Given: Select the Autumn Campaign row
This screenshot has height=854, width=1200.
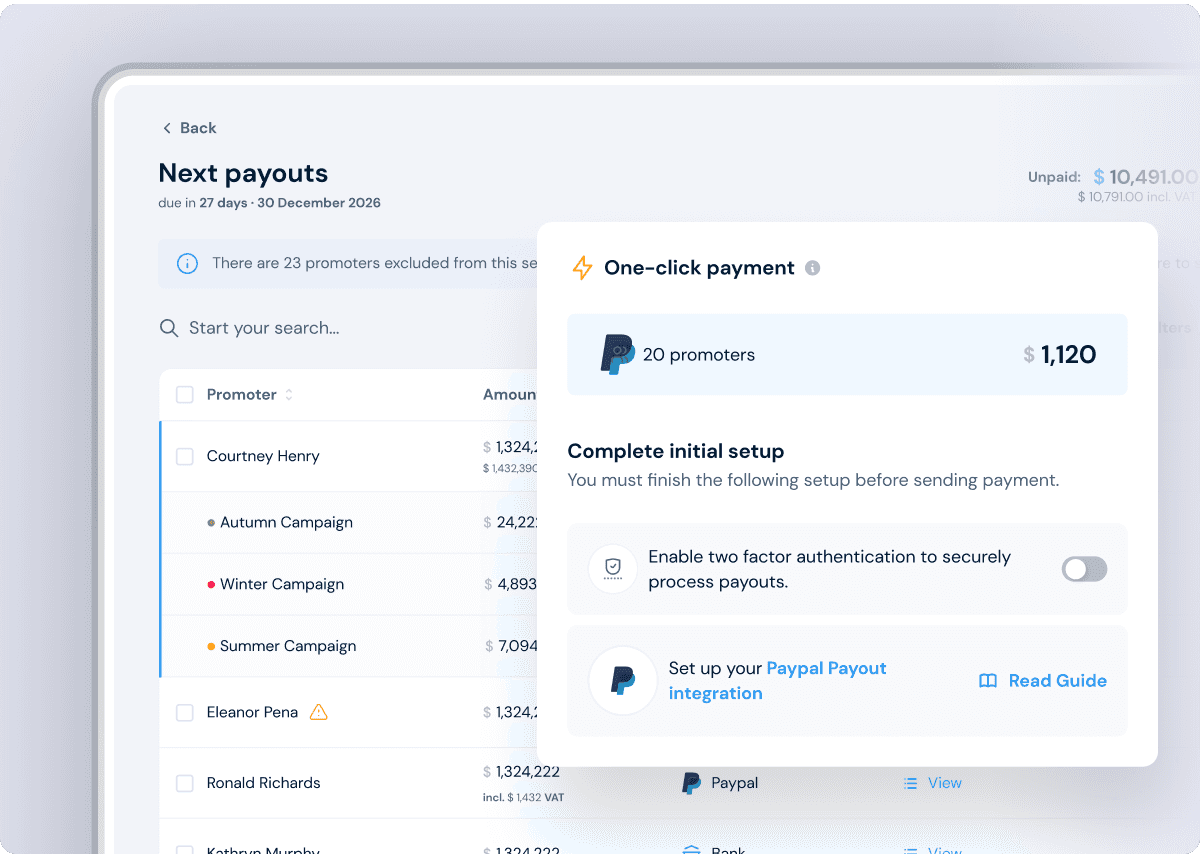Looking at the screenshot, I should point(348,522).
